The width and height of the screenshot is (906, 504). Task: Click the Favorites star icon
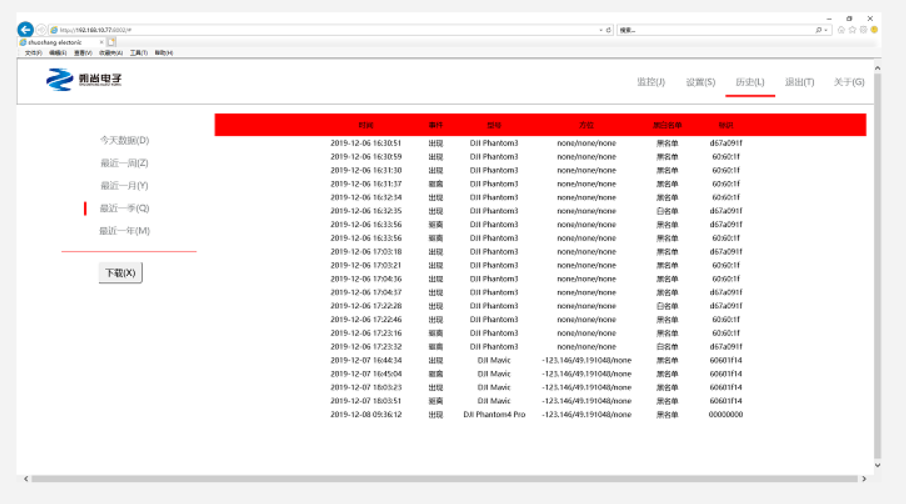(x=852, y=29)
